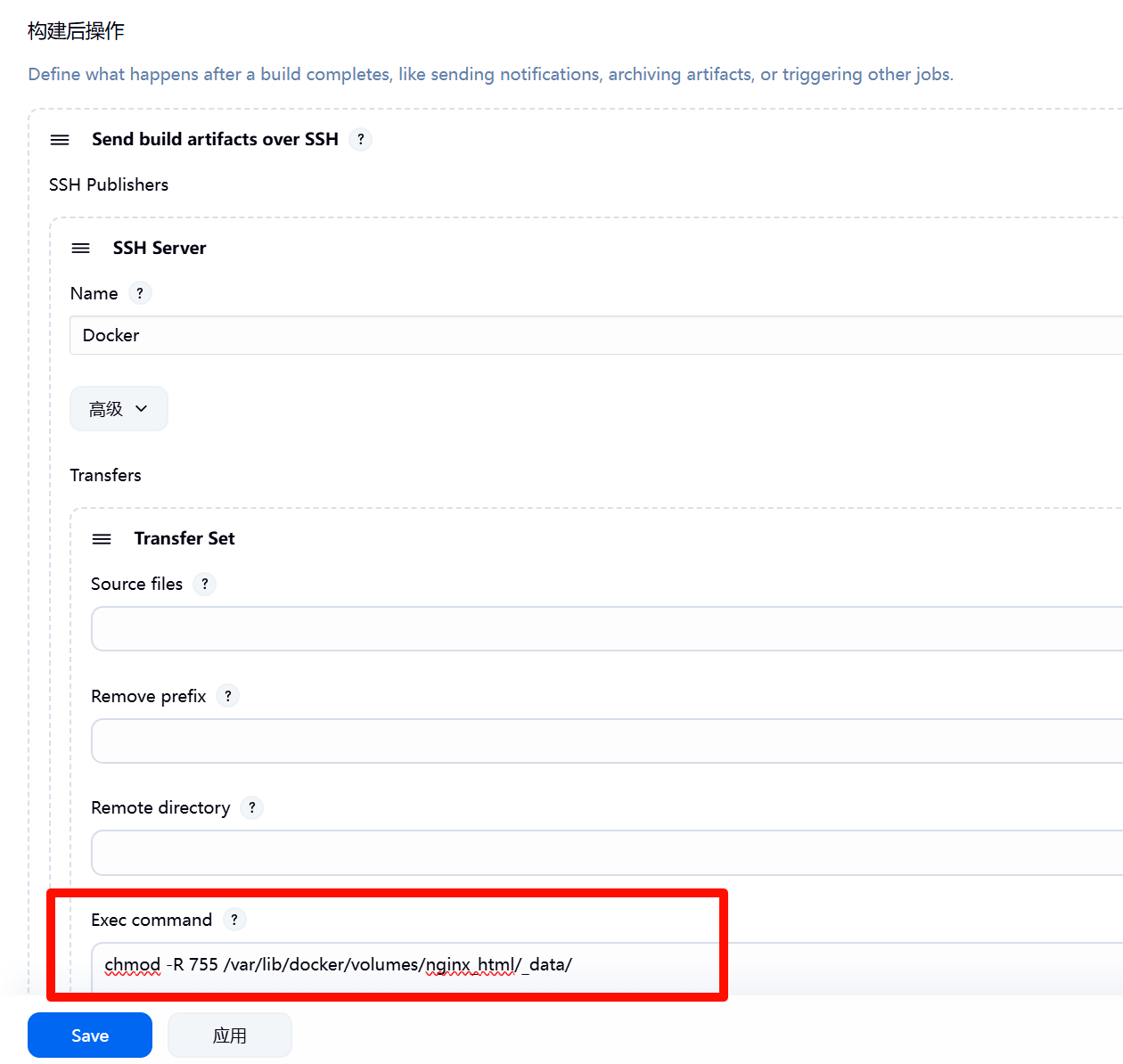
Task: Open Source files help icon
Action: [x=205, y=584]
